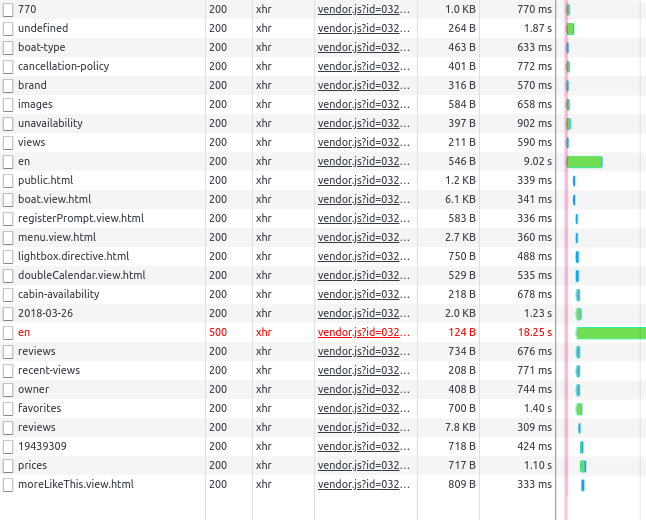Image resolution: width=646 pixels, height=520 pixels.
Task: Select icon next to 19439309 request
Action: [8, 447]
